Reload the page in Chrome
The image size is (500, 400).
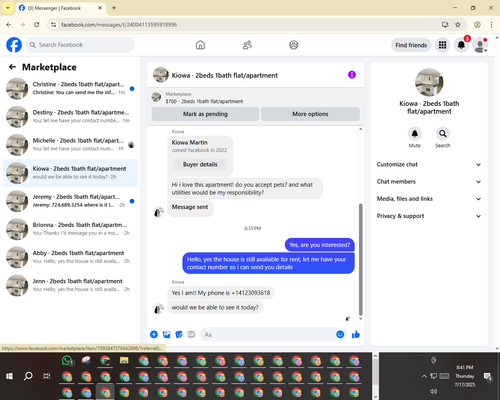click(x=37, y=24)
